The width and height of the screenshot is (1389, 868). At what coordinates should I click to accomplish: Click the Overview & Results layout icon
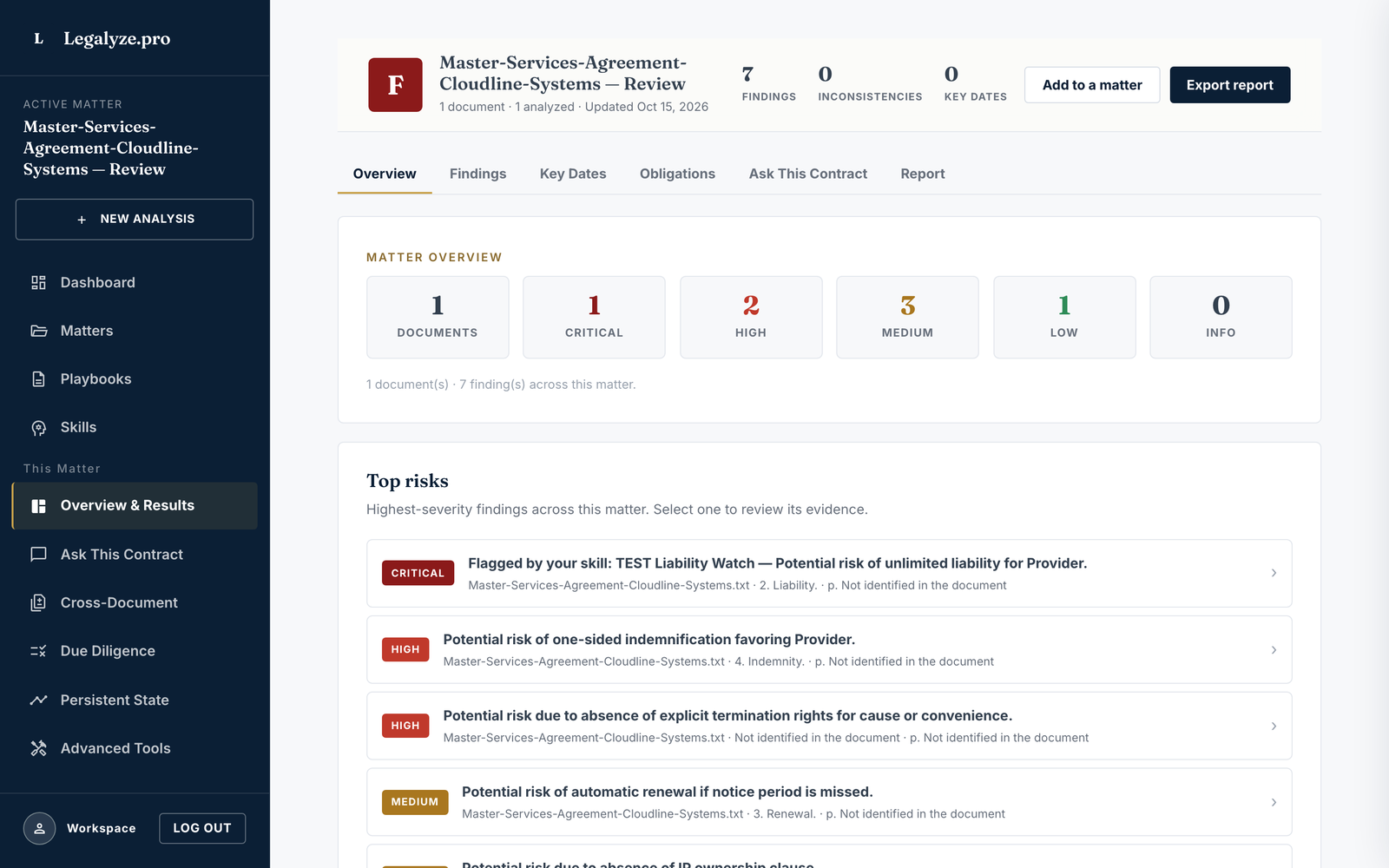(38, 506)
